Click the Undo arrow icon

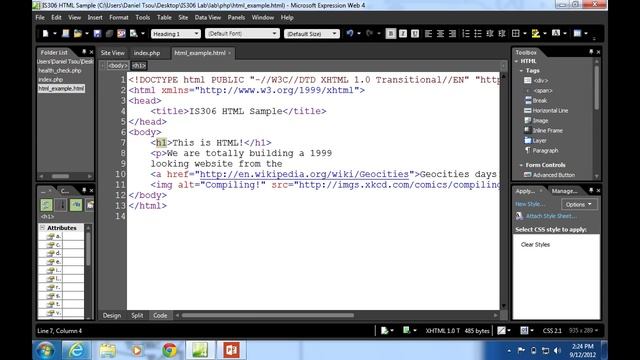point(350,33)
